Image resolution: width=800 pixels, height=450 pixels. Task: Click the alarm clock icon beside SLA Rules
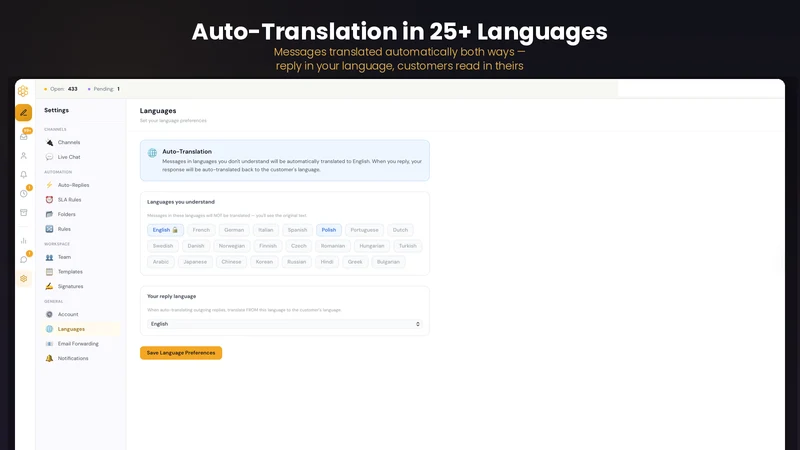[49, 199]
